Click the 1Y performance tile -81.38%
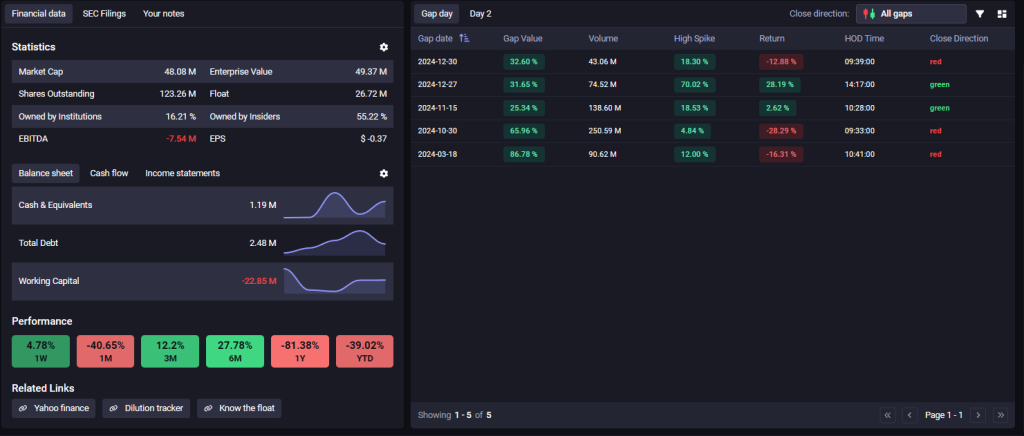The image size is (1024, 436). [x=300, y=352]
